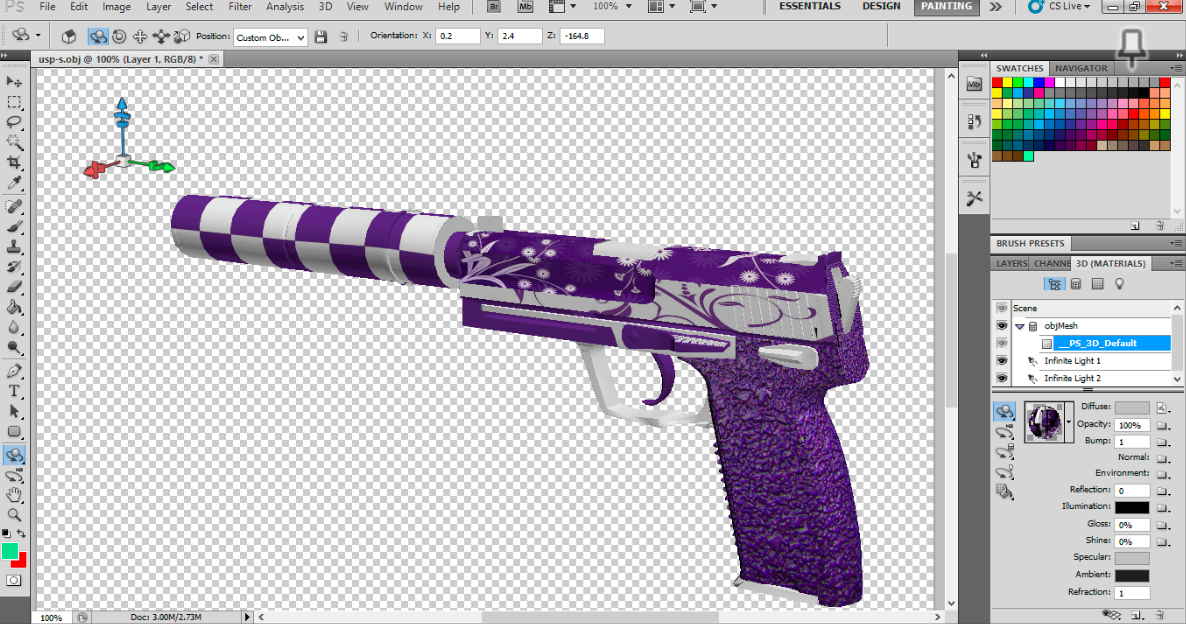Open Mini Bridge from the application bar

click(525, 7)
